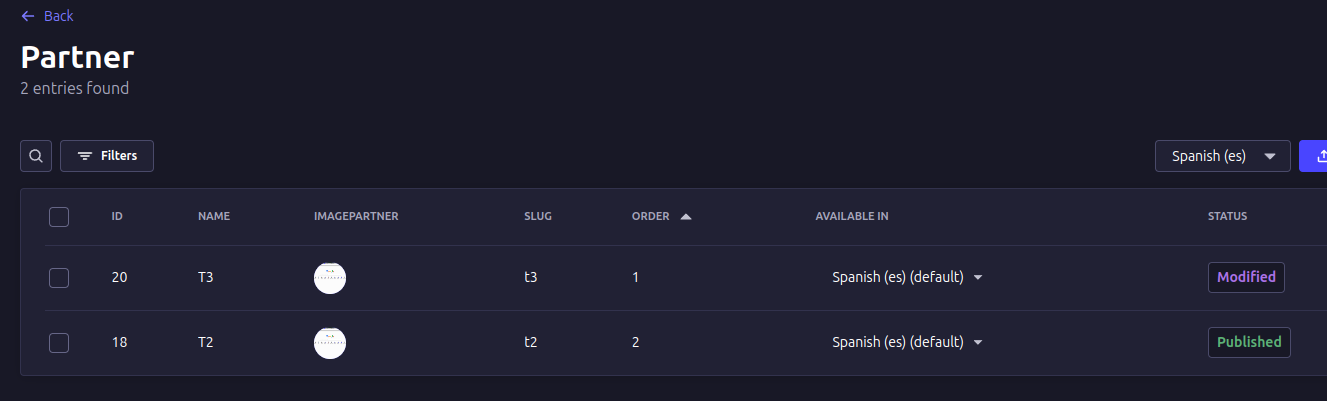Viewport: 1327px width, 401px height.
Task: Sort by the ID column header
Action: [117, 216]
